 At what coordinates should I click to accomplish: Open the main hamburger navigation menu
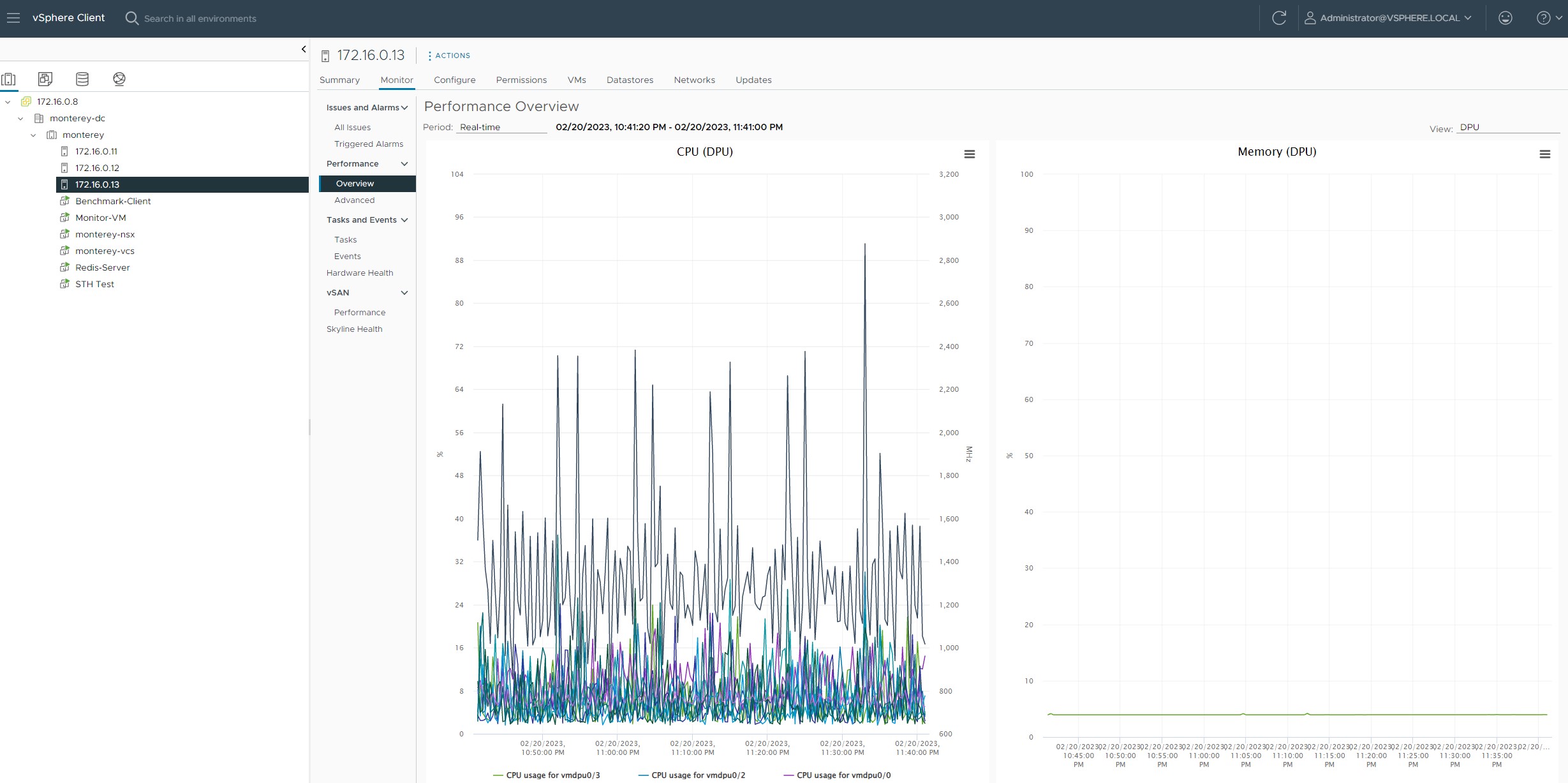pyautogui.click(x=13, y=18)
